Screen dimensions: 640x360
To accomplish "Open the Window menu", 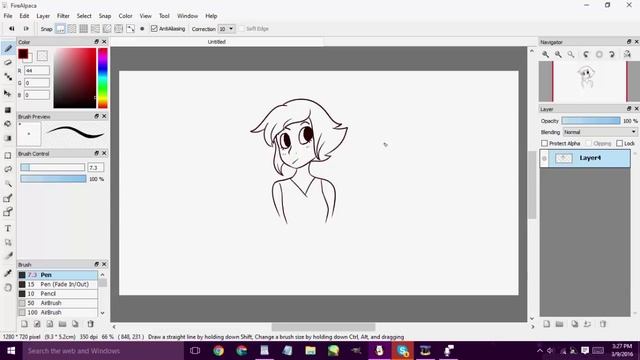I will [x=187, y=16].
